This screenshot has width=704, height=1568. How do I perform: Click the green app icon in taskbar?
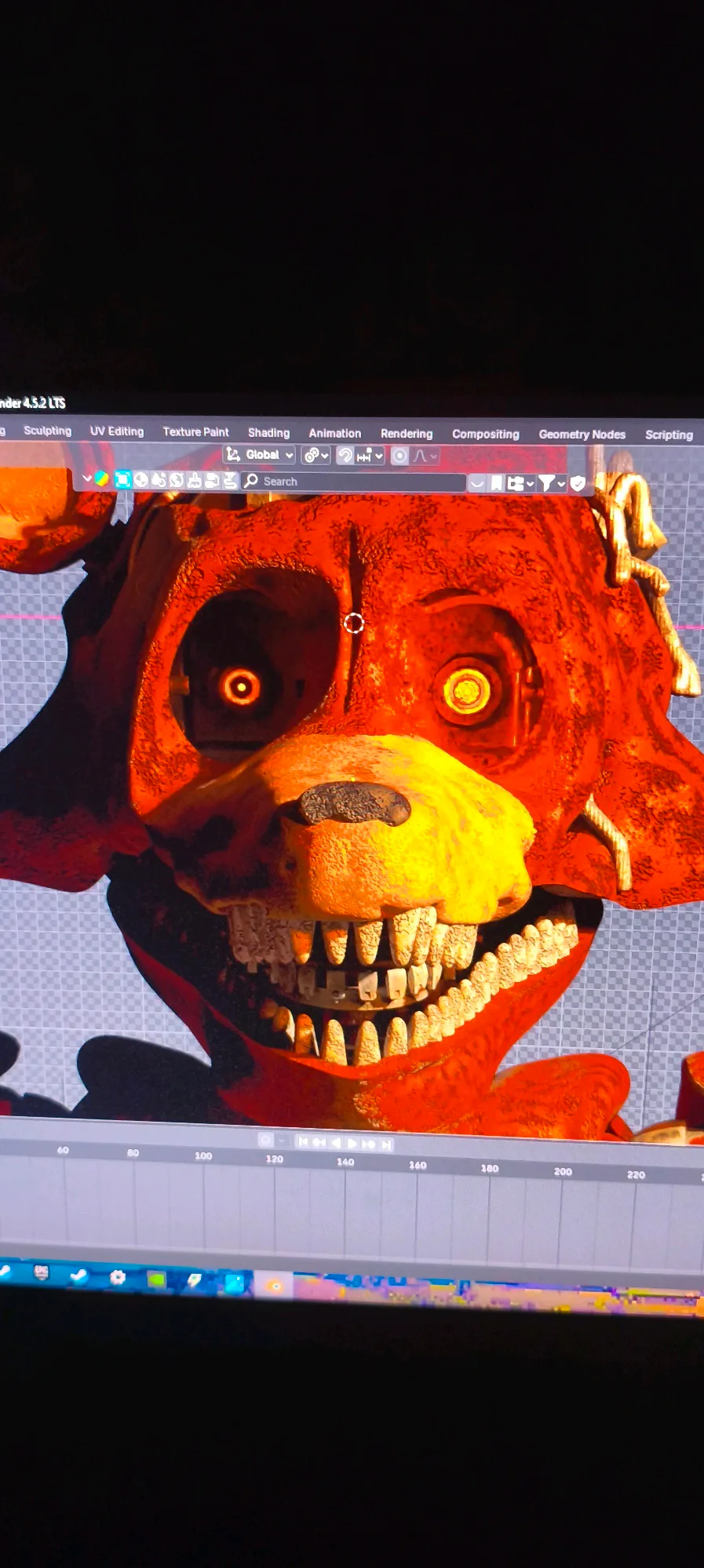tap(156, 1280)
